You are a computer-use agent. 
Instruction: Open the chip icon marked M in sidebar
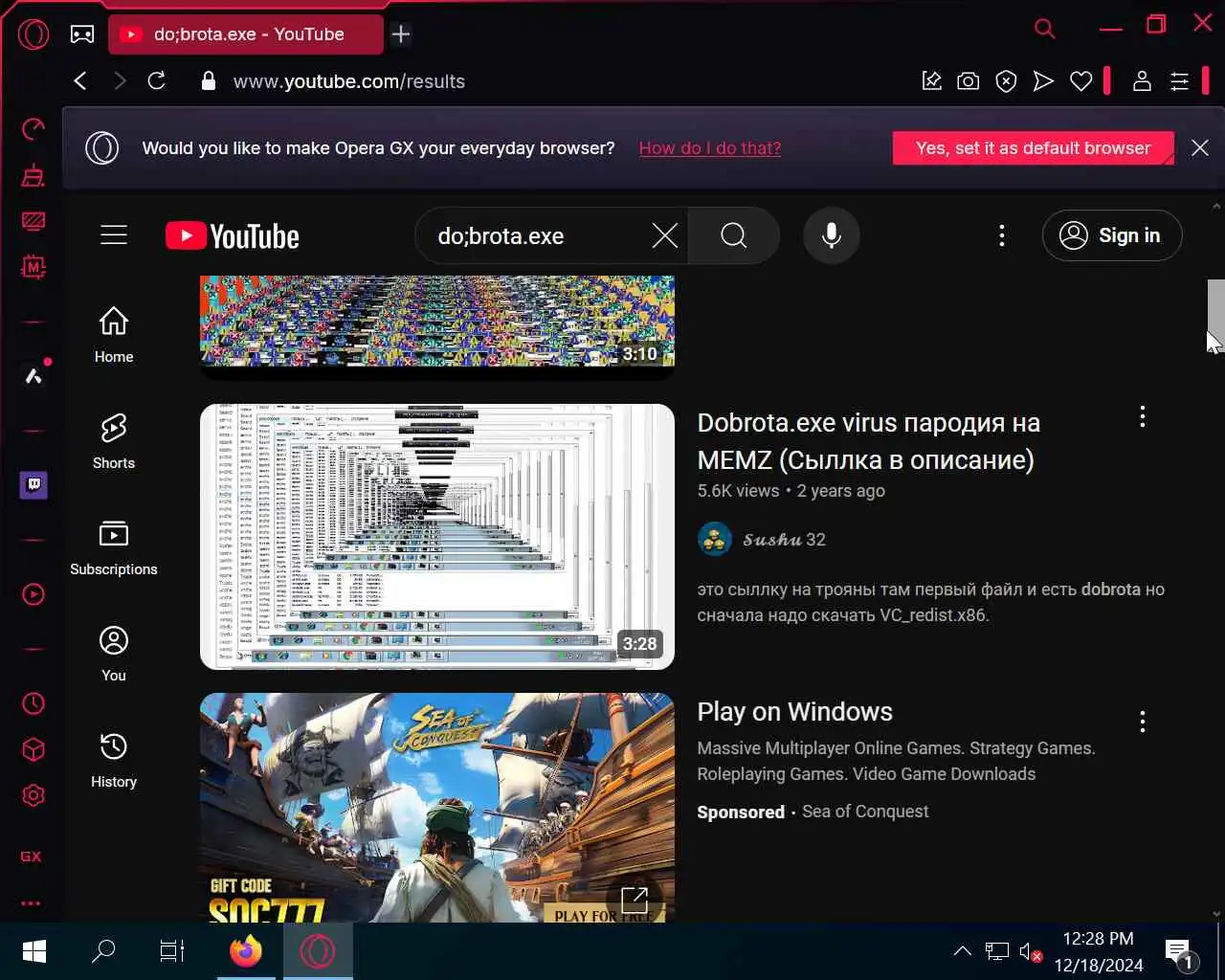click(x=33, y=267)
